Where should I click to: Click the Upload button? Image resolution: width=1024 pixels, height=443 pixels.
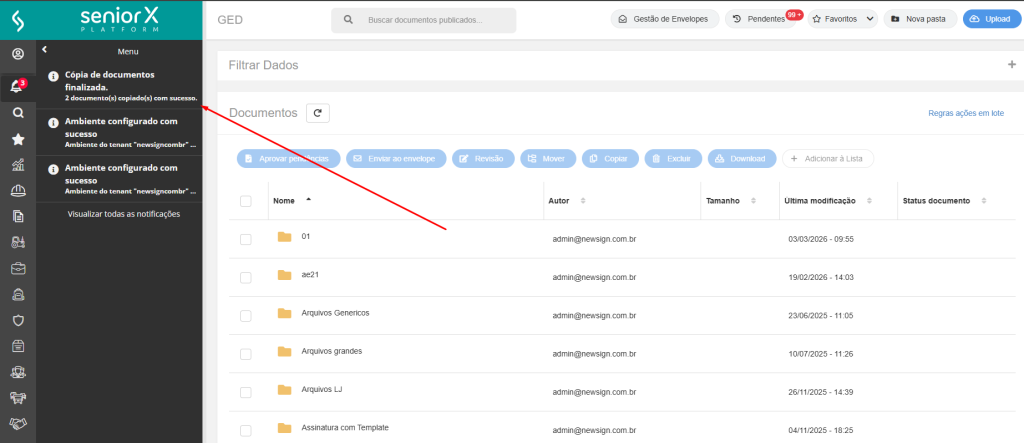click(992, 19)
